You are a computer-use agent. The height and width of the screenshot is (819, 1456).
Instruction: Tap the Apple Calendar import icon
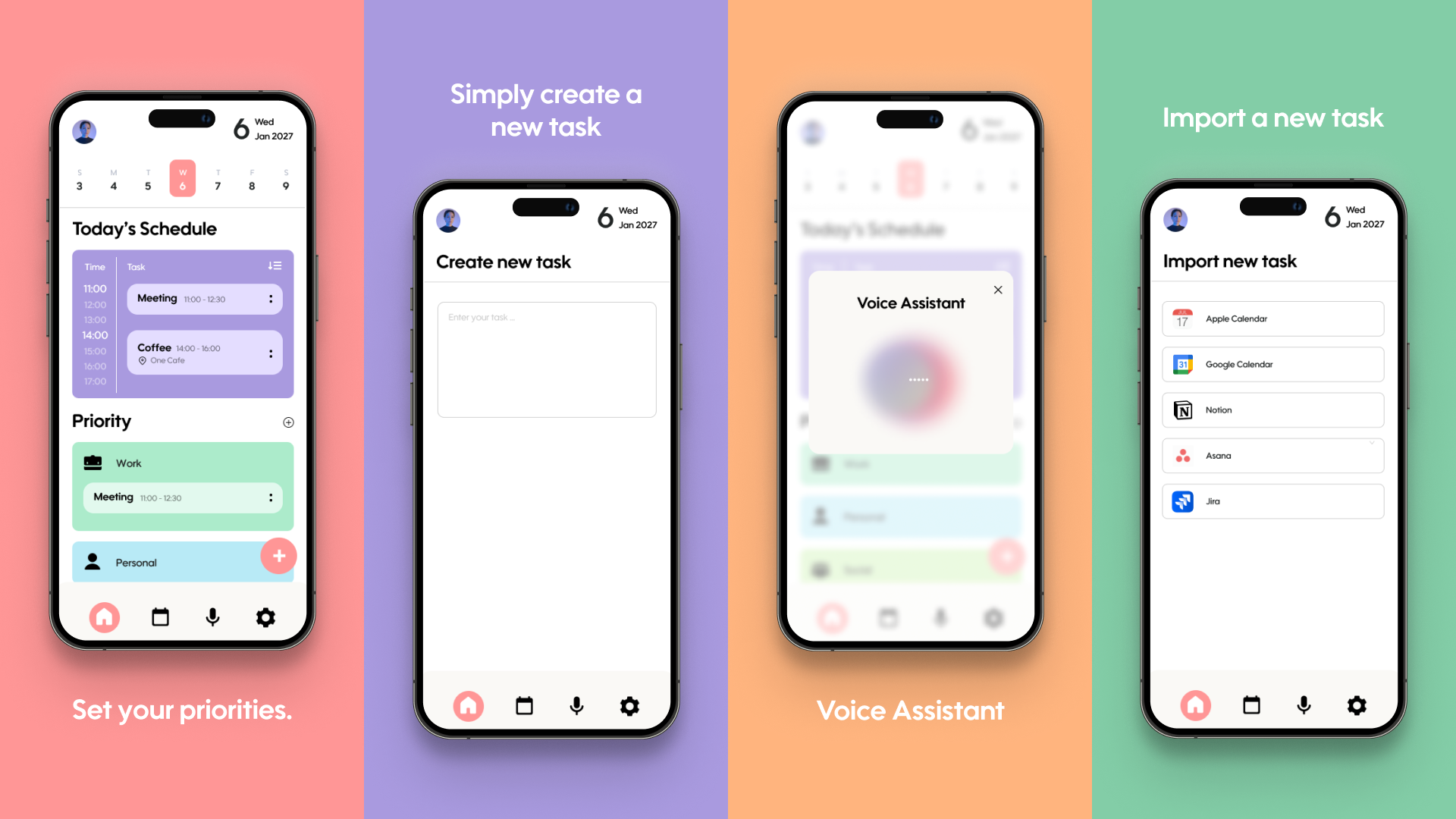(1183, 318)
